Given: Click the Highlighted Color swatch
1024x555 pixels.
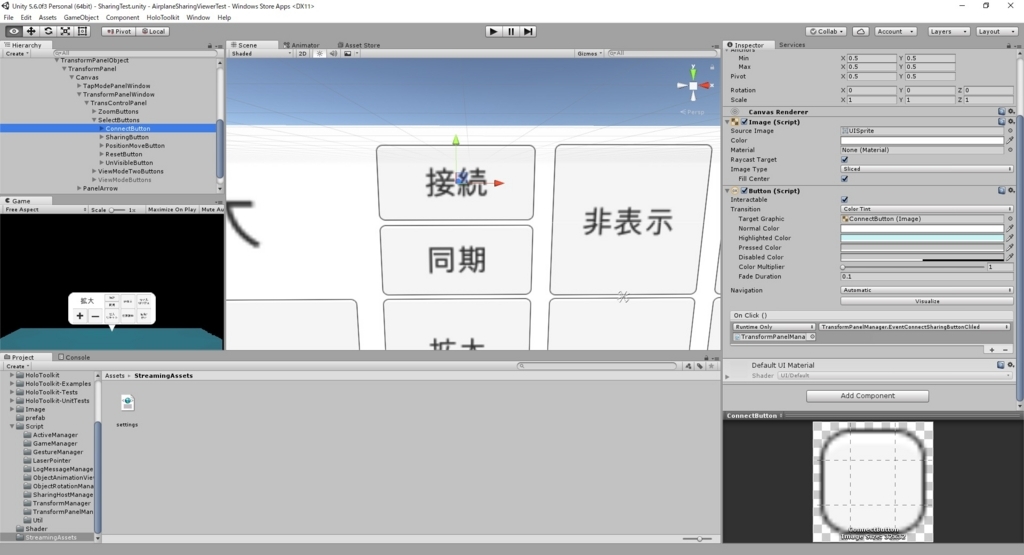Looking at the screenshot, I should [x=921, y=238].
